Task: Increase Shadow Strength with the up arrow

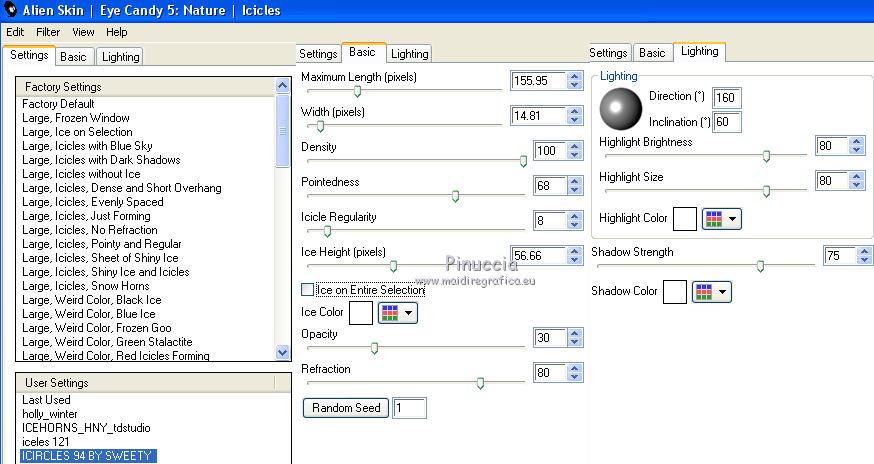Action: click(x=864, y=251)
